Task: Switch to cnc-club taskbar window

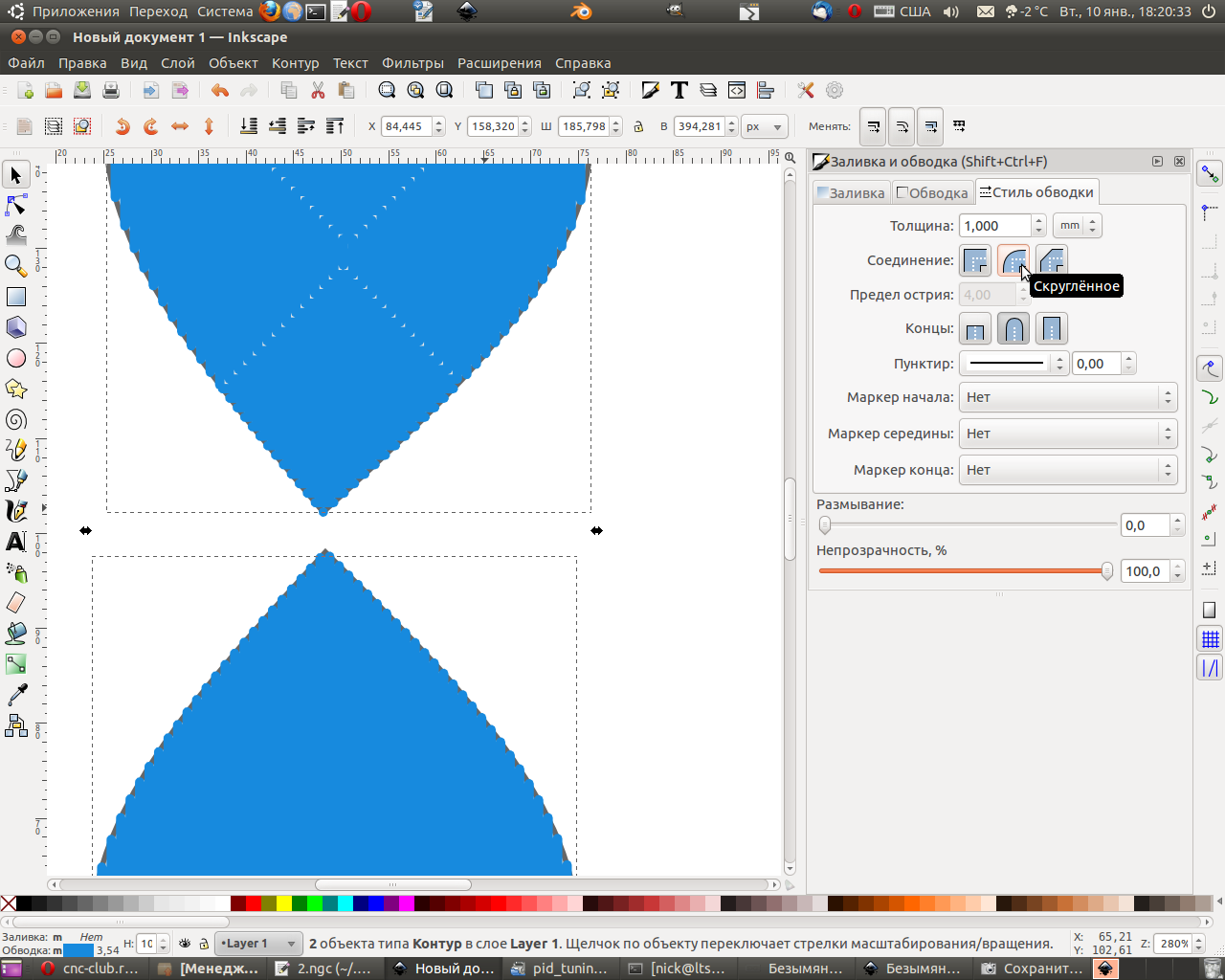Action: pyautogui.click(x=91, y=969)
